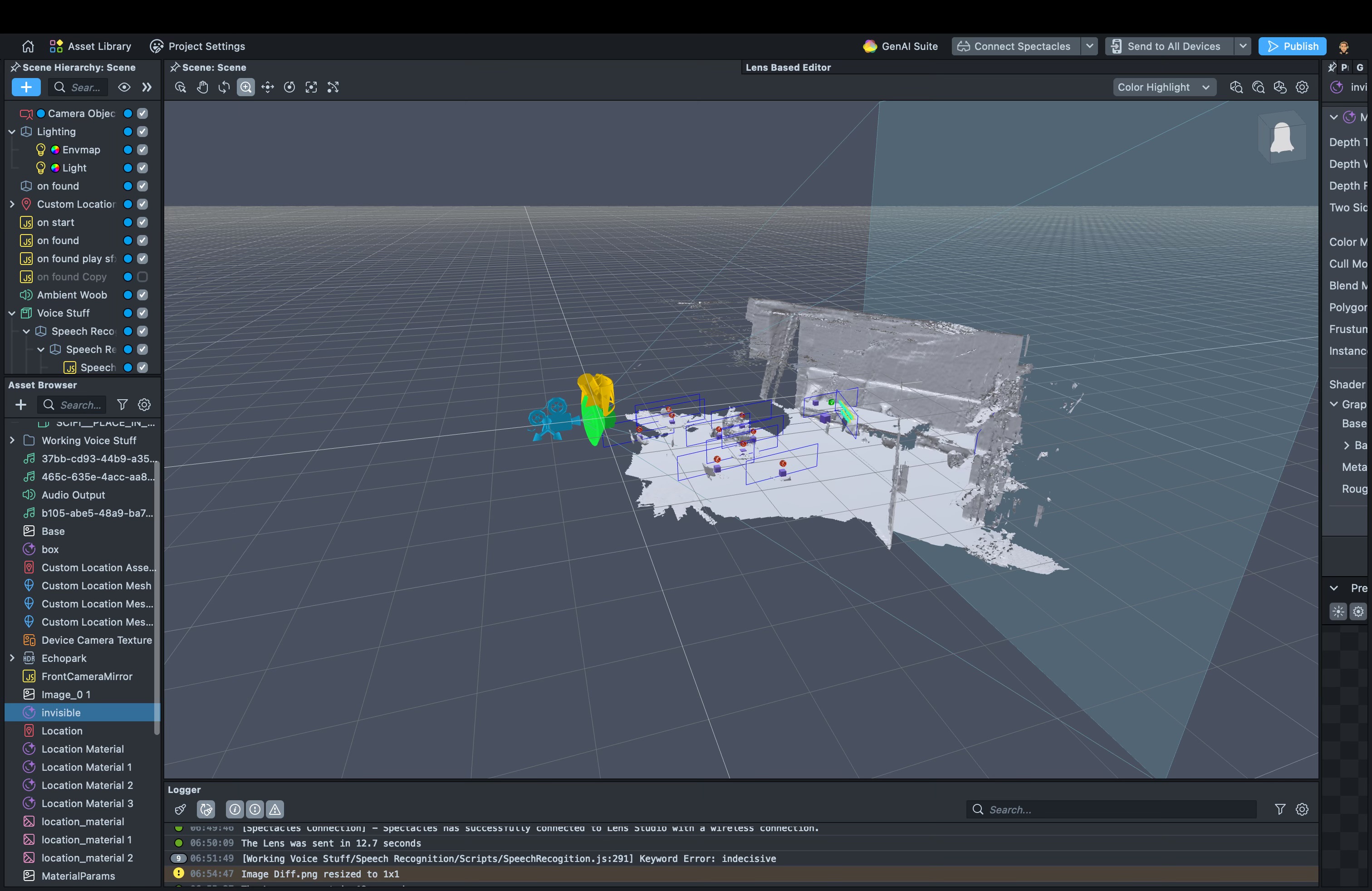
Task: Click the Home icon in top bar
Action: pyautogui.click(x=28, y=46)
